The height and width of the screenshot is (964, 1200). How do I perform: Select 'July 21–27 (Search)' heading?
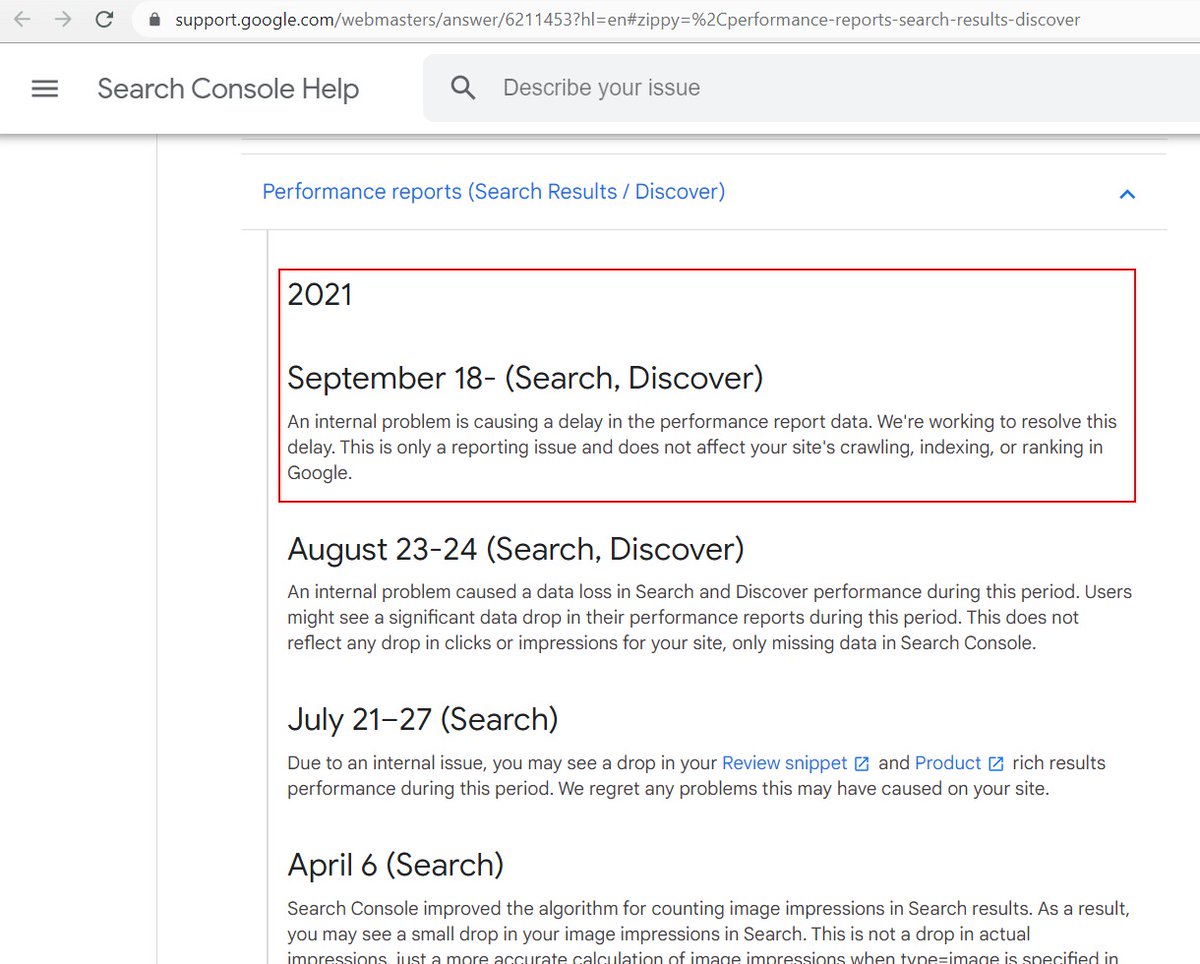[423, 719]
